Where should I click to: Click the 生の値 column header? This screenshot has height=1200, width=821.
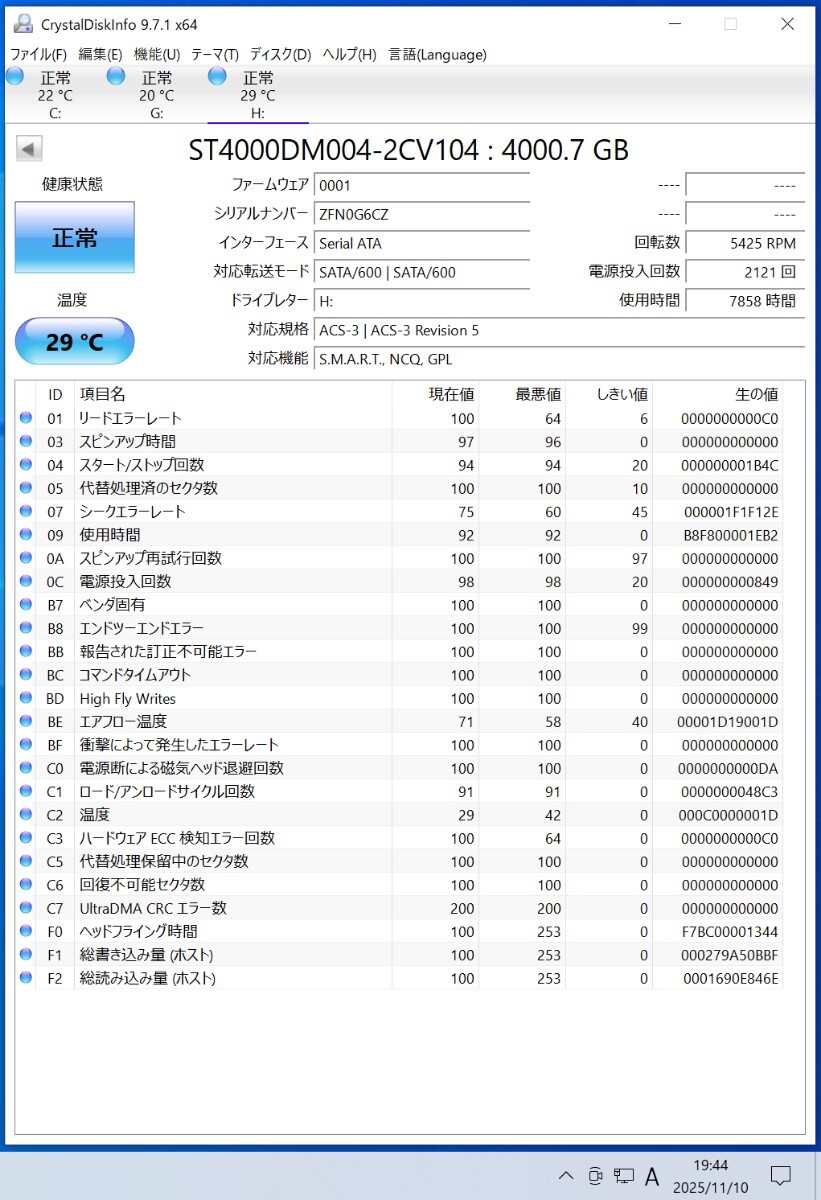pos(718,395)
